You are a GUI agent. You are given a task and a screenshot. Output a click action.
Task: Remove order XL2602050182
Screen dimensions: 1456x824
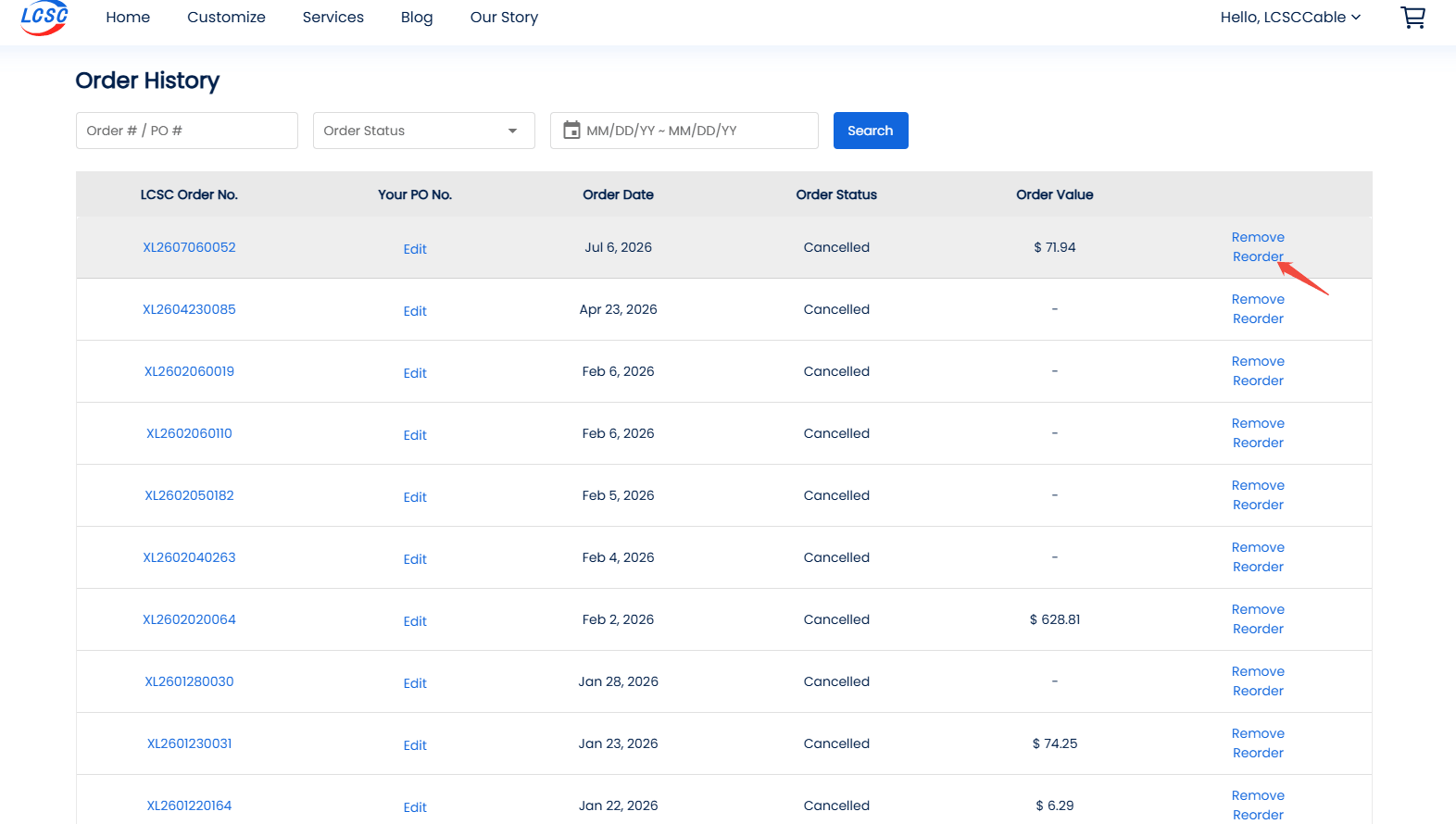(1258, 485)
